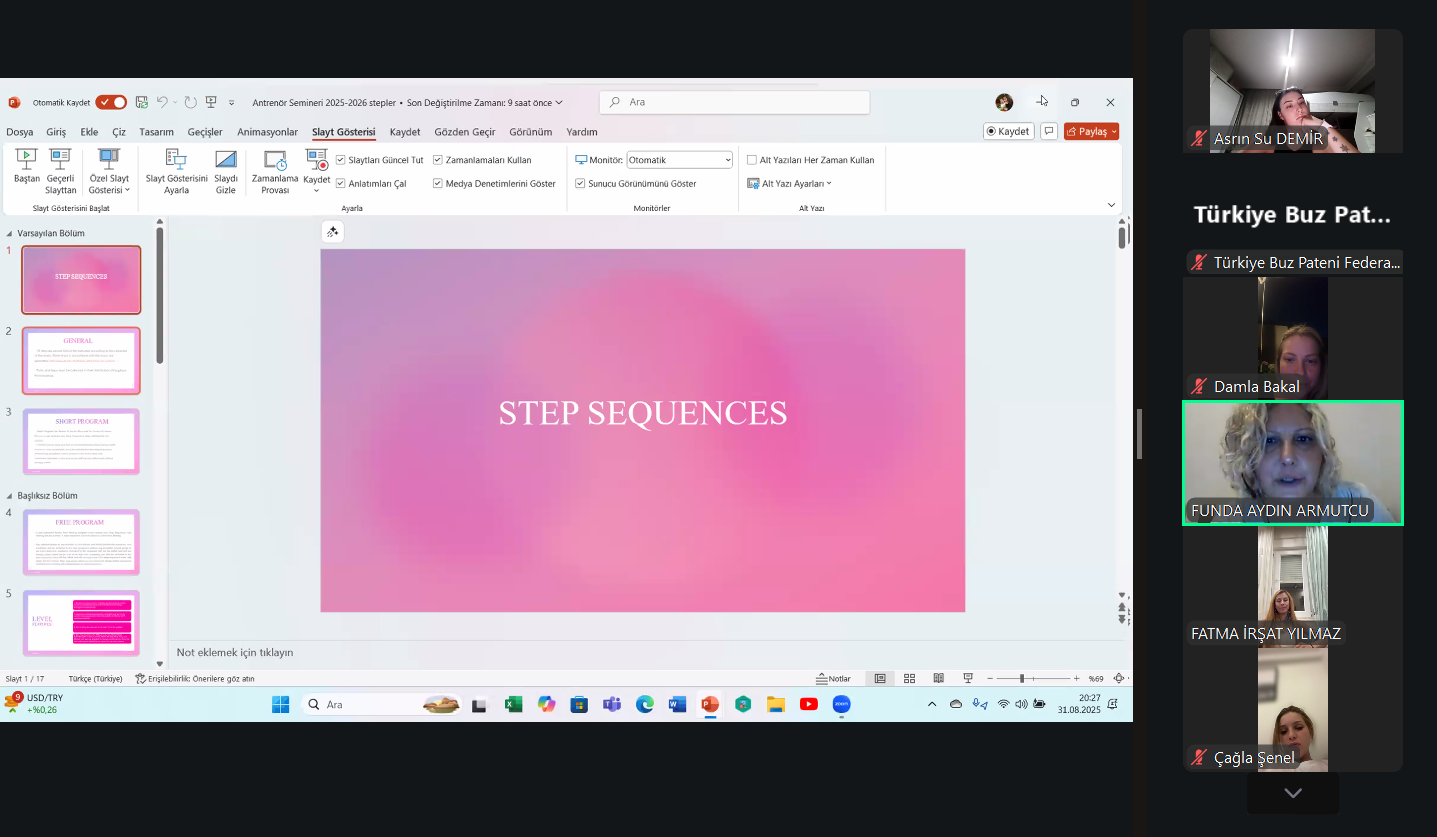The width and height of the screenshot is (1437, 837).
Task: Toggle the Otomatik Kaydet switch
Action: point(111,102)
